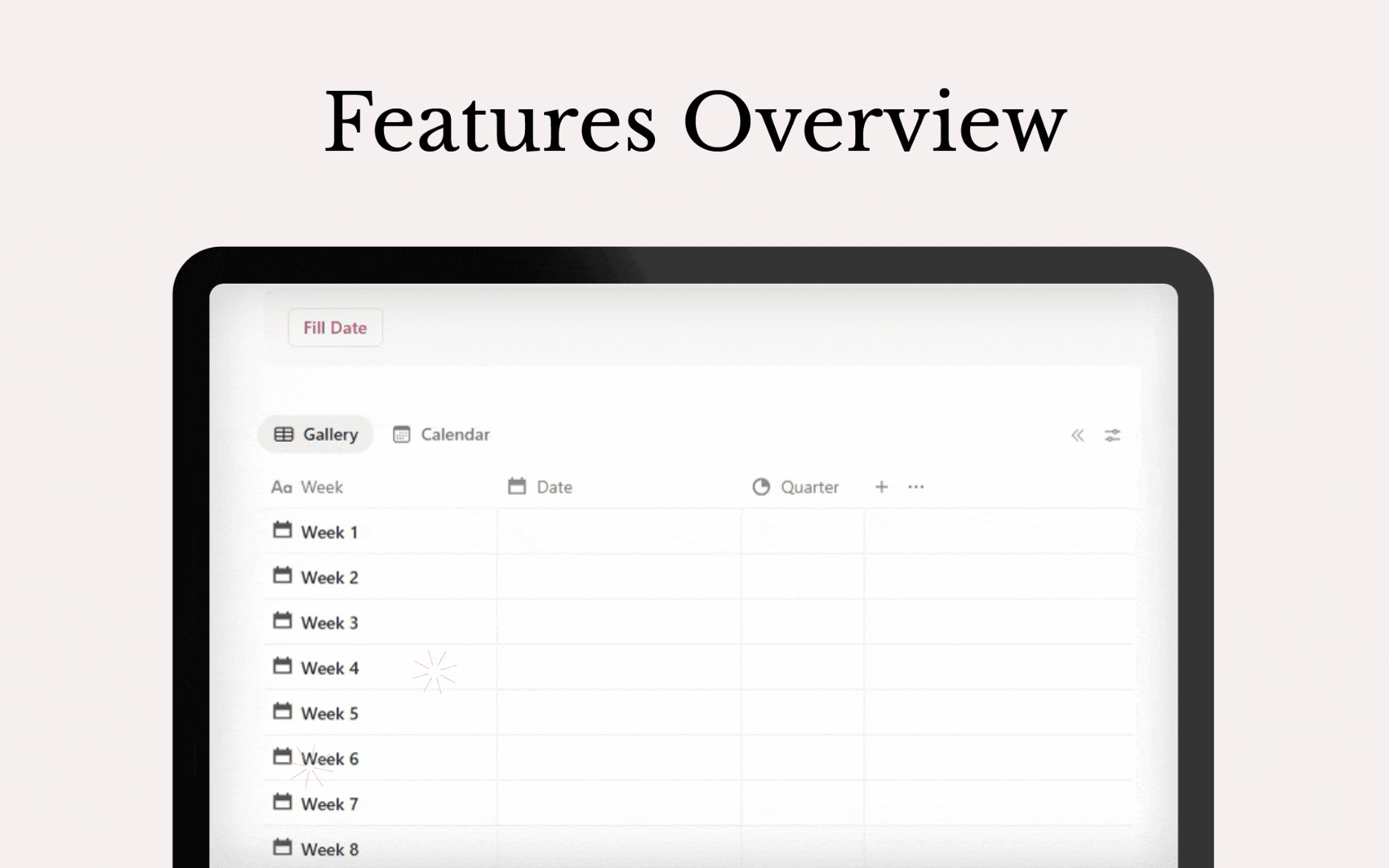Click the calendar icon beside Week 7
This screenshot has width=1389, height=868.
282,803
